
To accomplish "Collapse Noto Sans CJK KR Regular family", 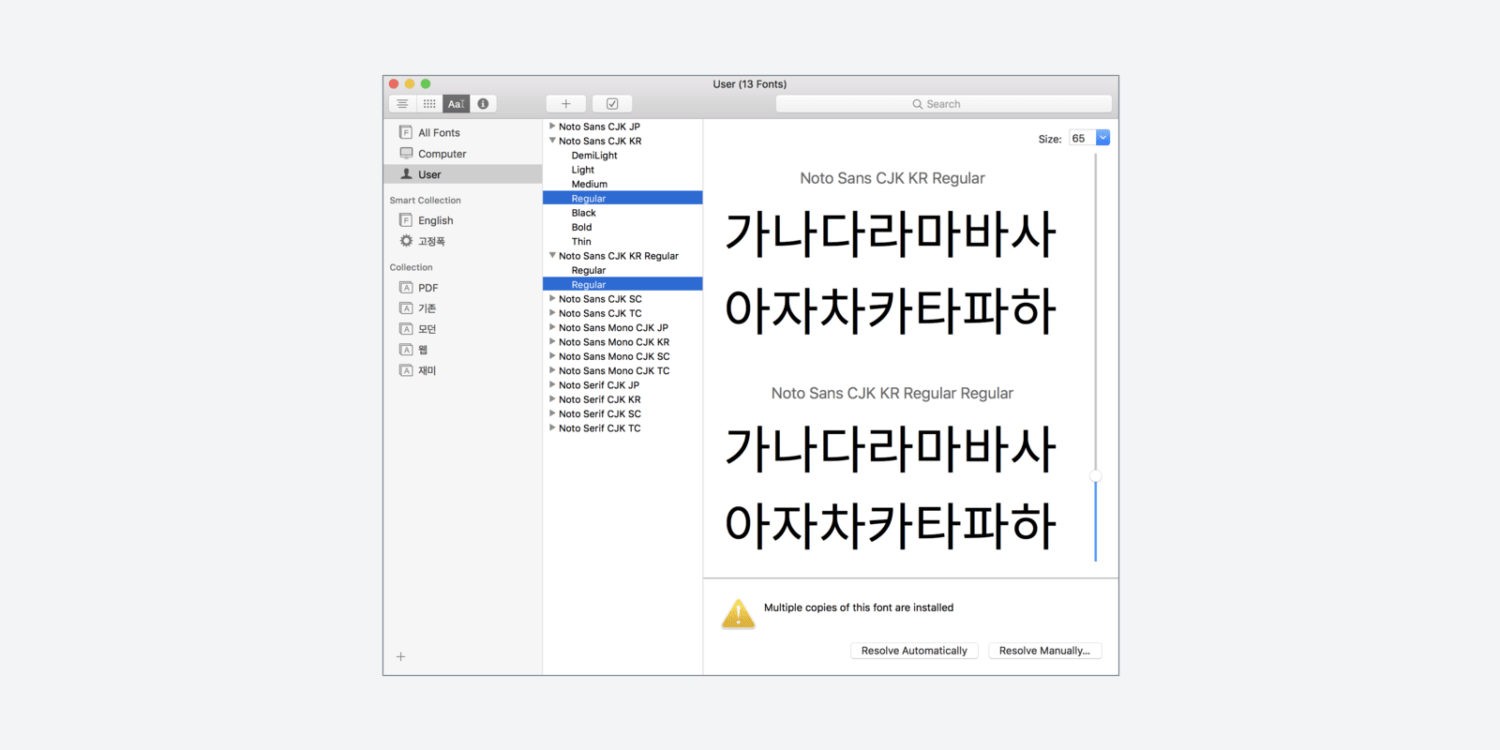I will click(552, 256).
